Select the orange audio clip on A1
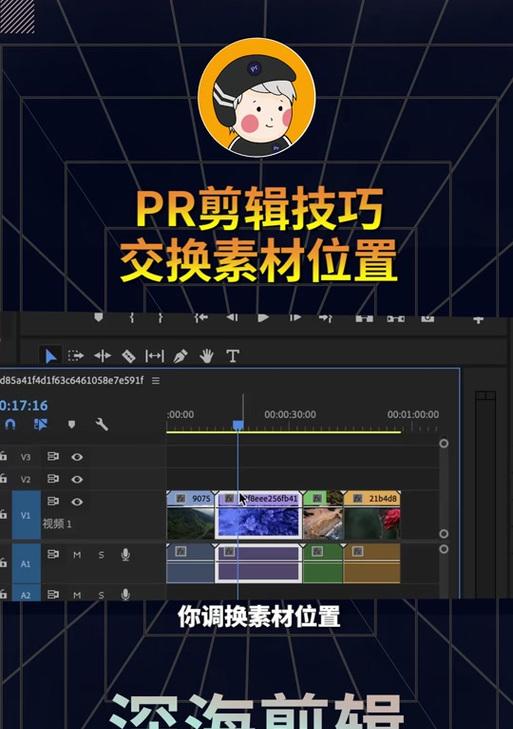Screen dimensions: 513x729 (372, 563)
